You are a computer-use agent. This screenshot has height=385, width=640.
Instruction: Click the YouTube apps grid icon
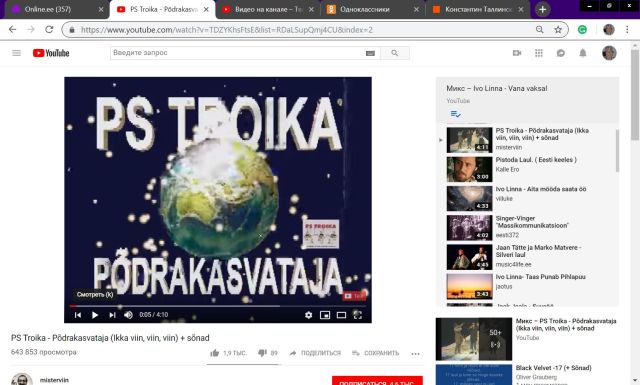point(539,53)
